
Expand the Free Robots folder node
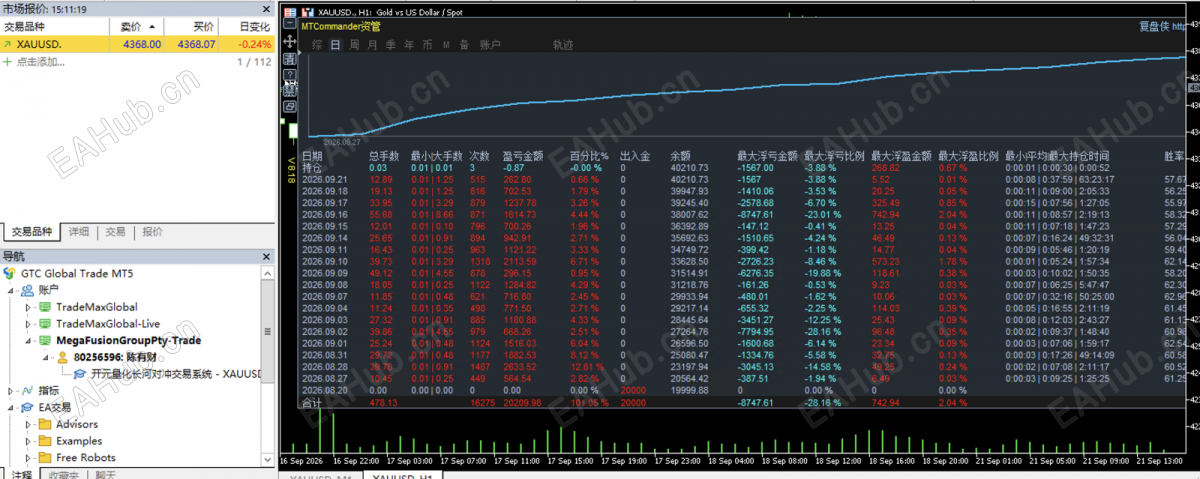click(x=29, y=458)
